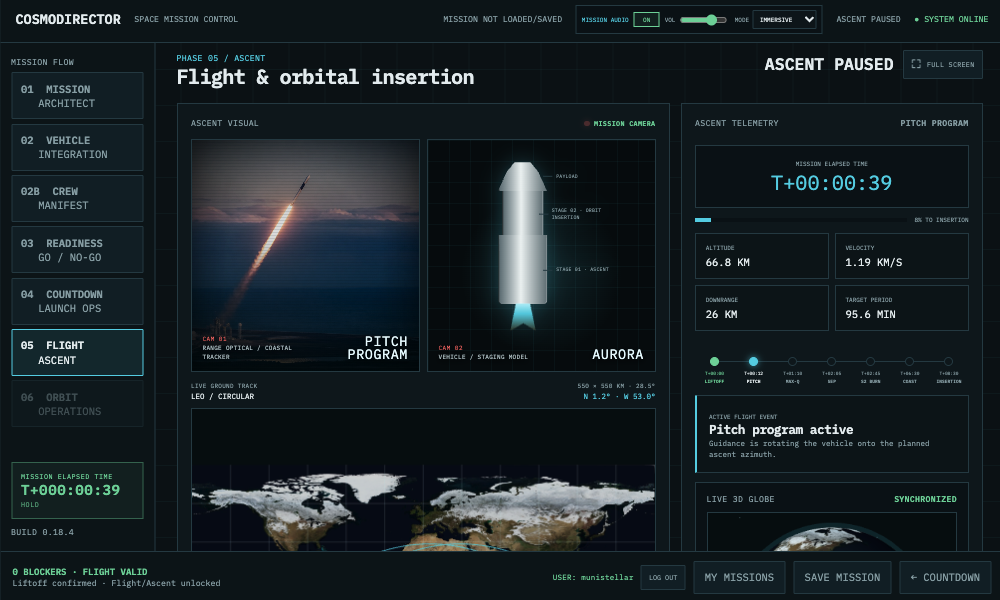Click the Target Period 95.6 MIN value
Image resolution: width=1000 pixels, height=600 pixels.
871,314
